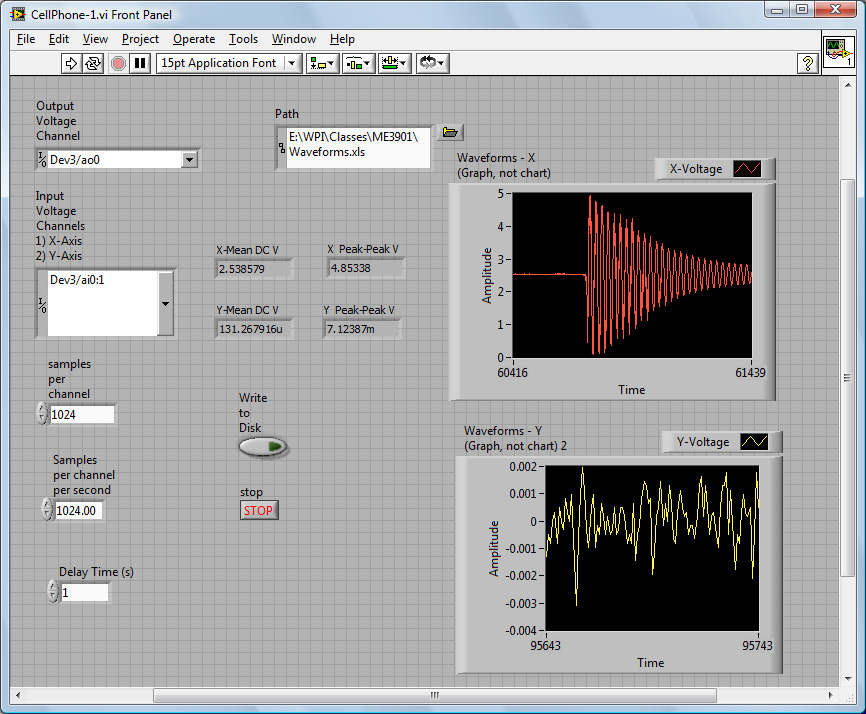The width and height of the screenshot is (866, 714).
Task: Open the Tools menu
Action: (243, 39)
